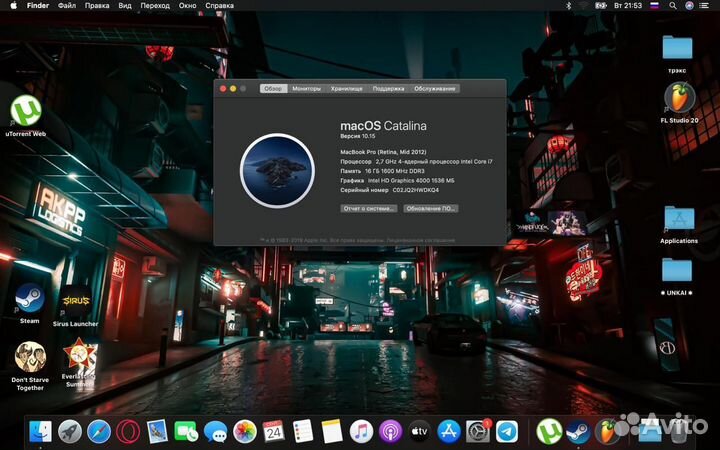Open the Apple menu
Image resolution: width=720 pixels, height=450 pixels.
13,6
